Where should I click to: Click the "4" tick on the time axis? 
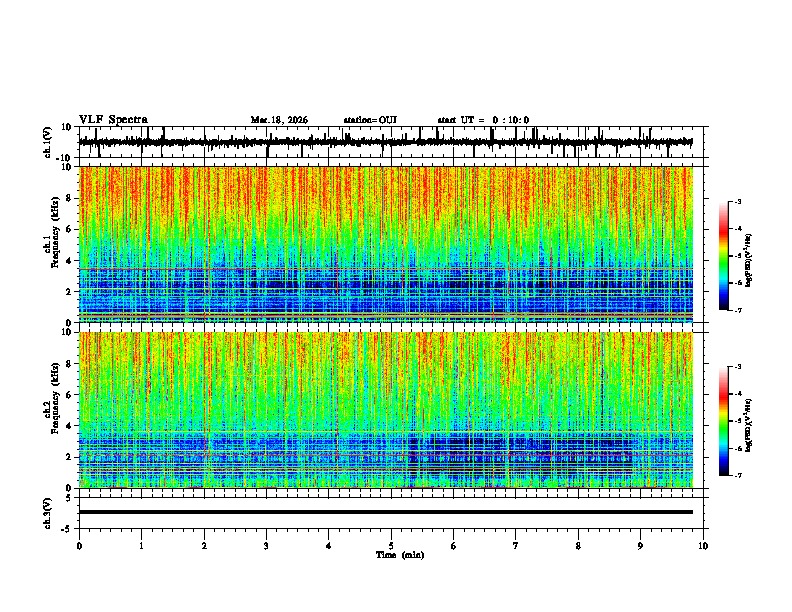pos(329,546)
